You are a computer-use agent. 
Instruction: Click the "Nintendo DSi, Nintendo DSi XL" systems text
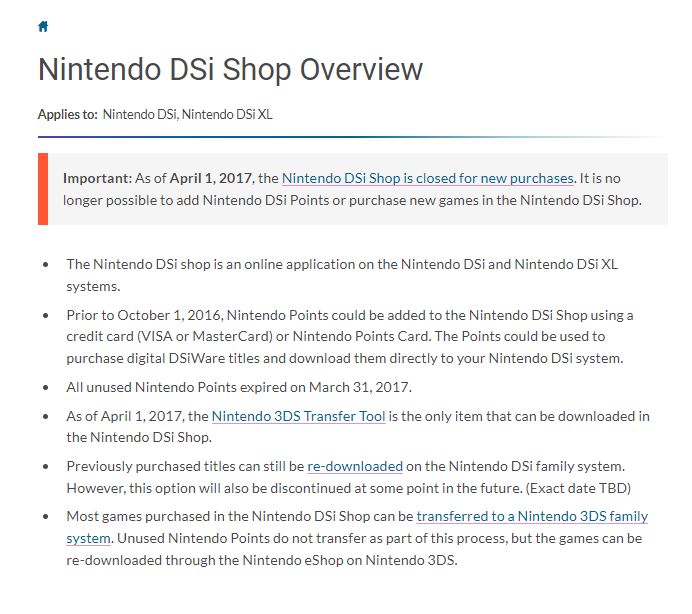[x=187, y=115]
